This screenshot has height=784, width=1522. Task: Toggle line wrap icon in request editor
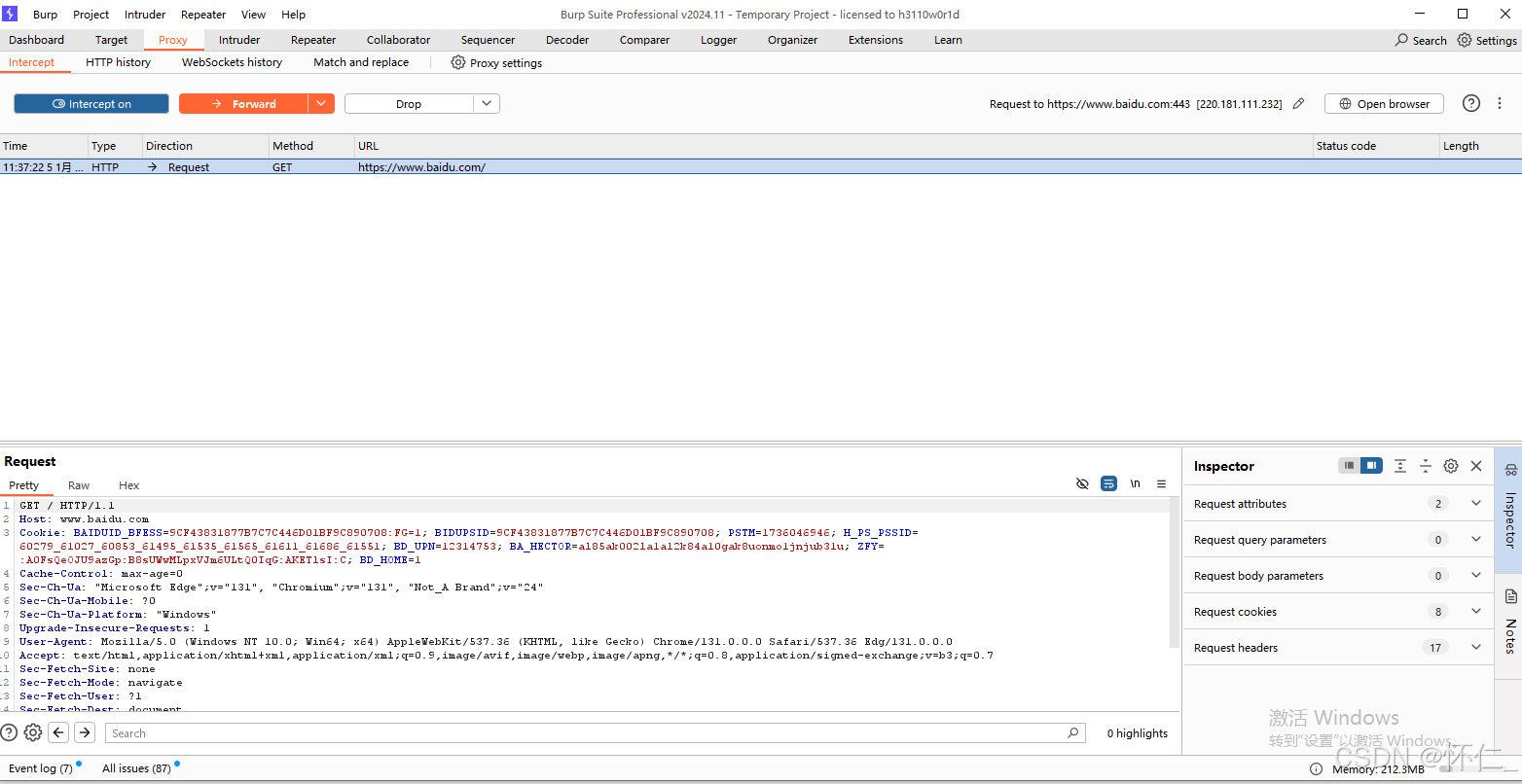point(1108,483)
